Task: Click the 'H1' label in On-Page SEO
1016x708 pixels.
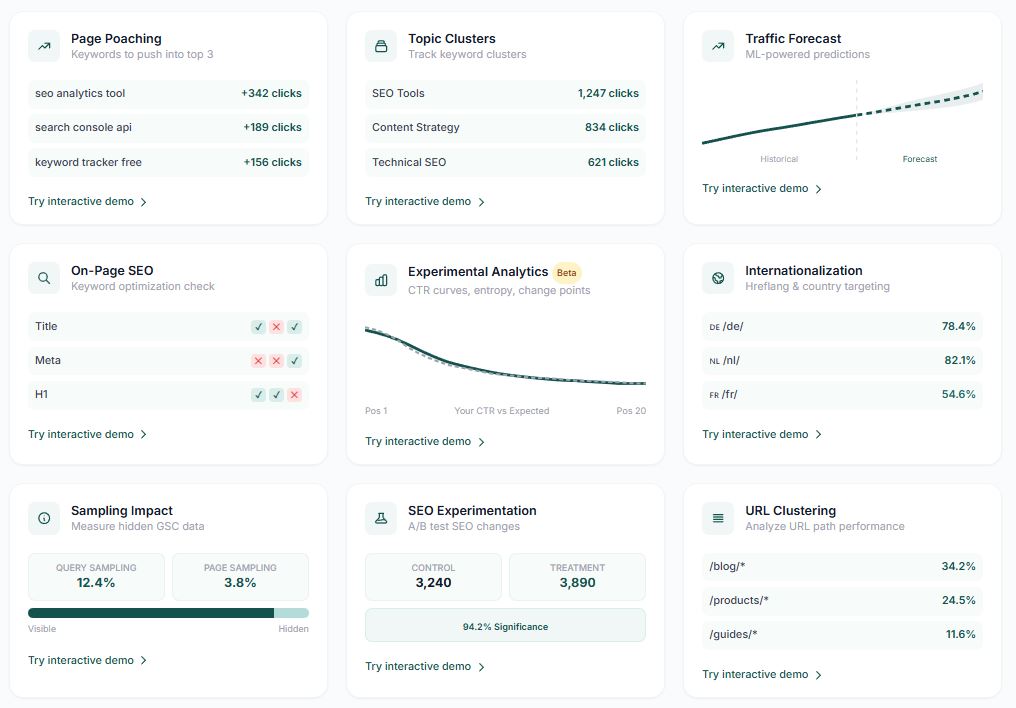Action: [41, 394]
